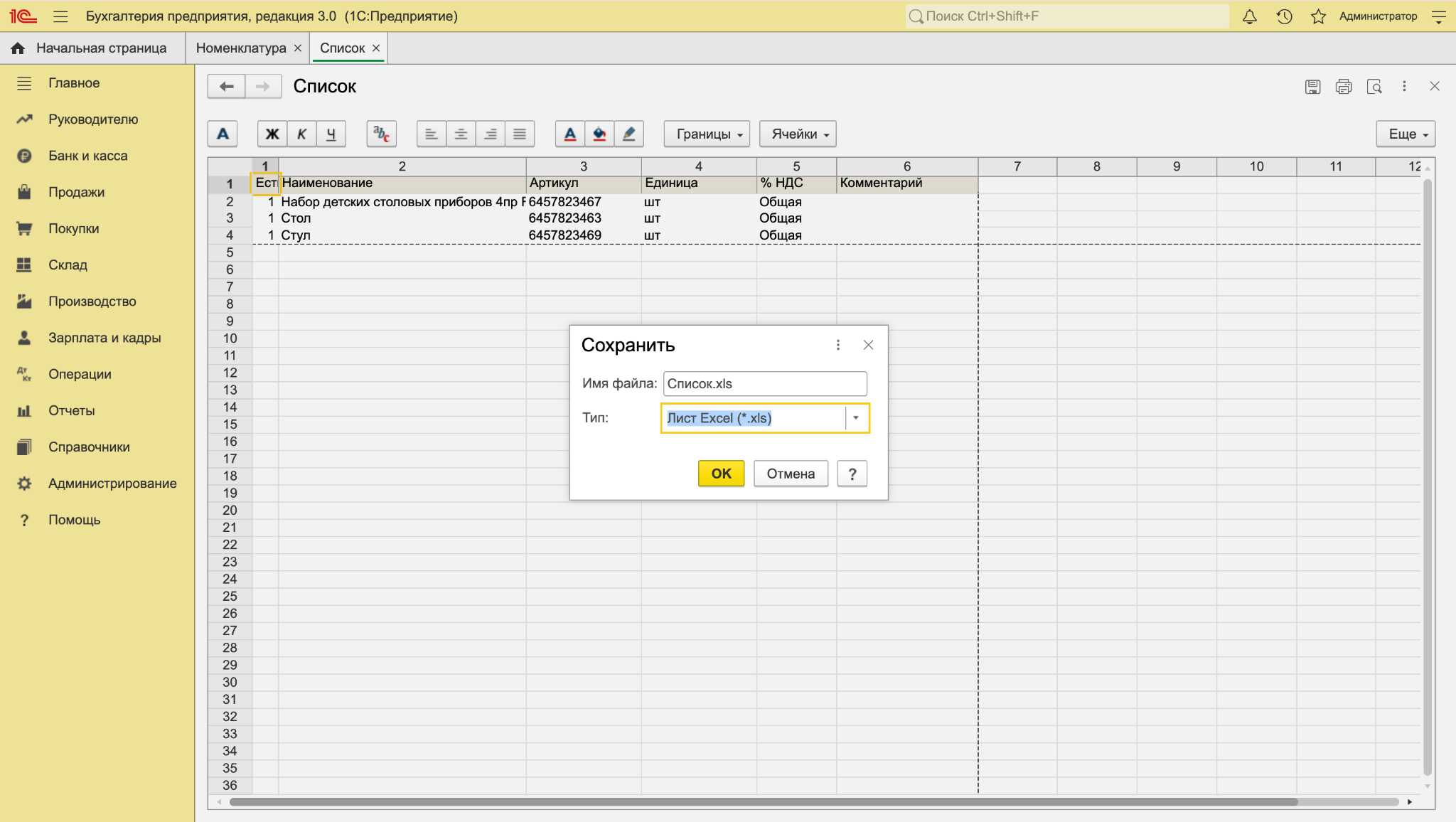Close the Сохранить dialog

tap(868, 345)
